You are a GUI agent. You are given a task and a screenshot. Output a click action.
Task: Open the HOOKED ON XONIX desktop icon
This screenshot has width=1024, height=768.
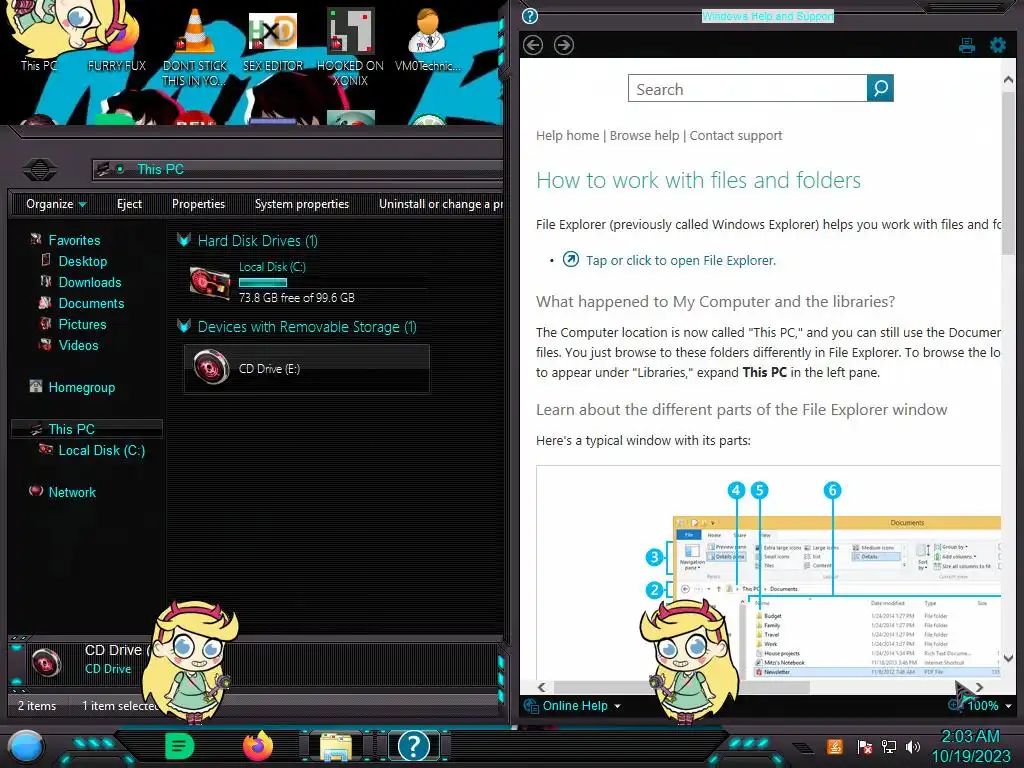[x=350, y=47]
